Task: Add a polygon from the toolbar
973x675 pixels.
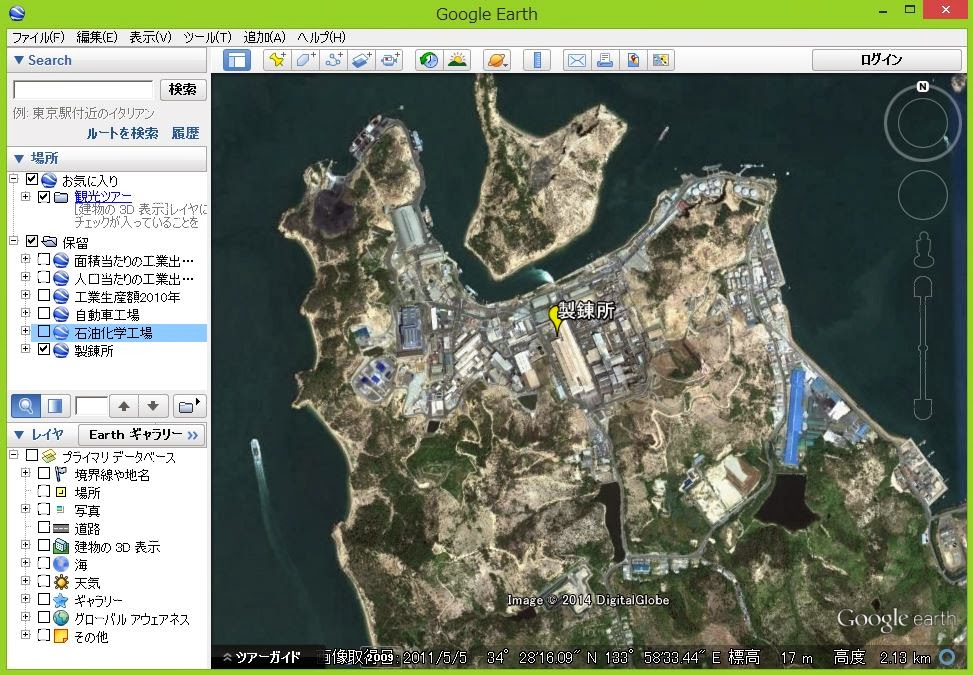Action: pos(305,60)
